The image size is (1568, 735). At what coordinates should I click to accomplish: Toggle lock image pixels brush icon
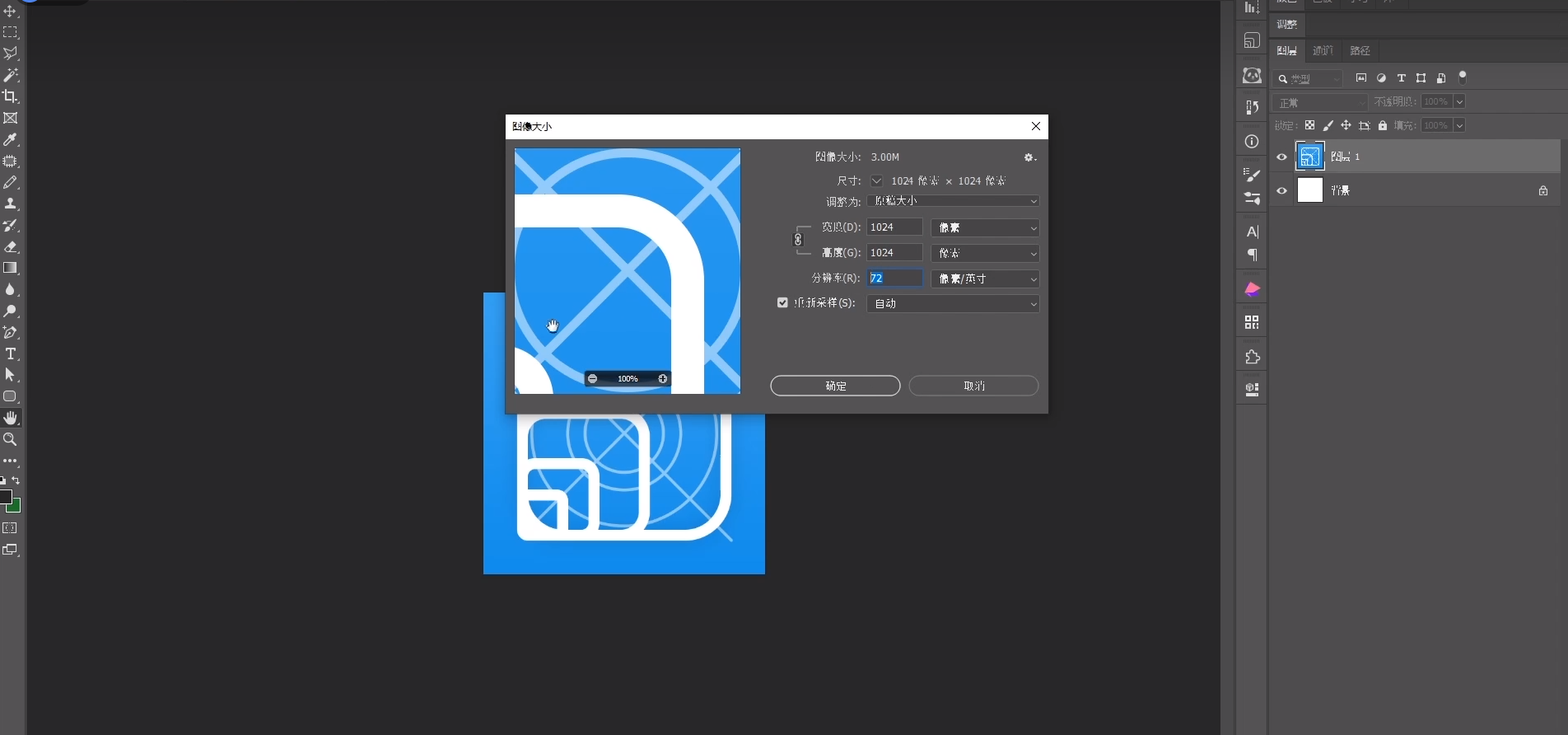(1328, 125)
